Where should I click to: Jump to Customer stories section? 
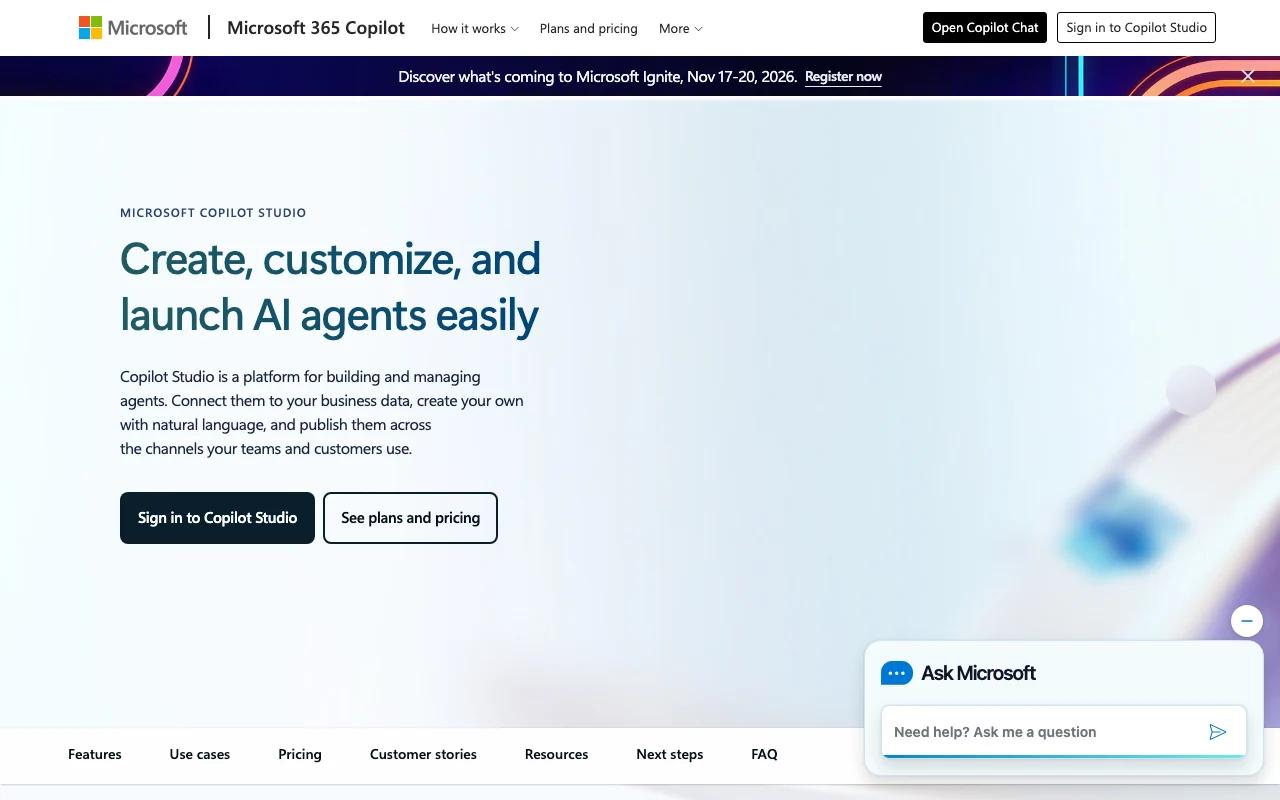coord(423,754)
